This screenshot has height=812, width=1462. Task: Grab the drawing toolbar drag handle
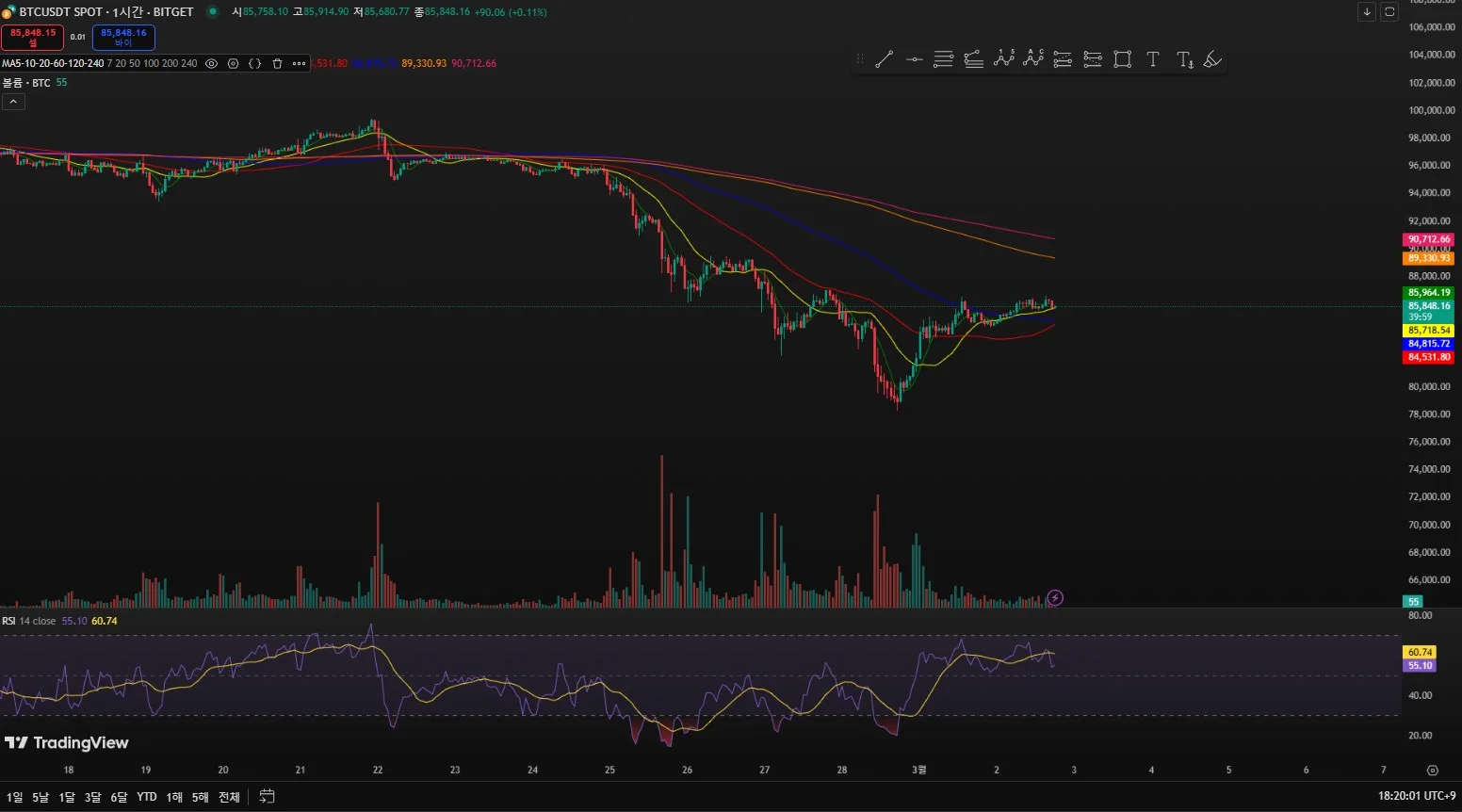coord(859,59)
